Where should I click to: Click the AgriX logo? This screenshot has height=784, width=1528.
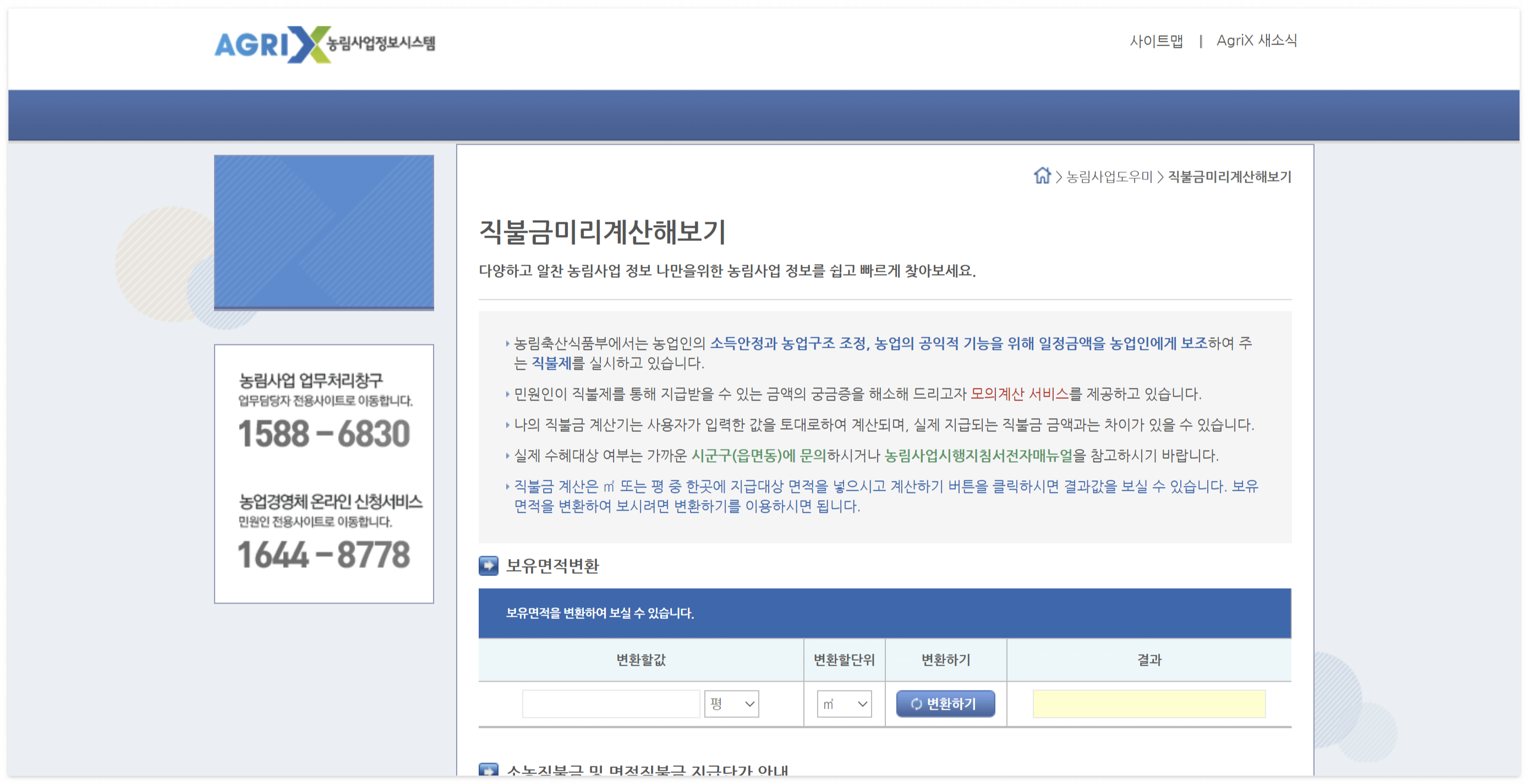[324, 43]
